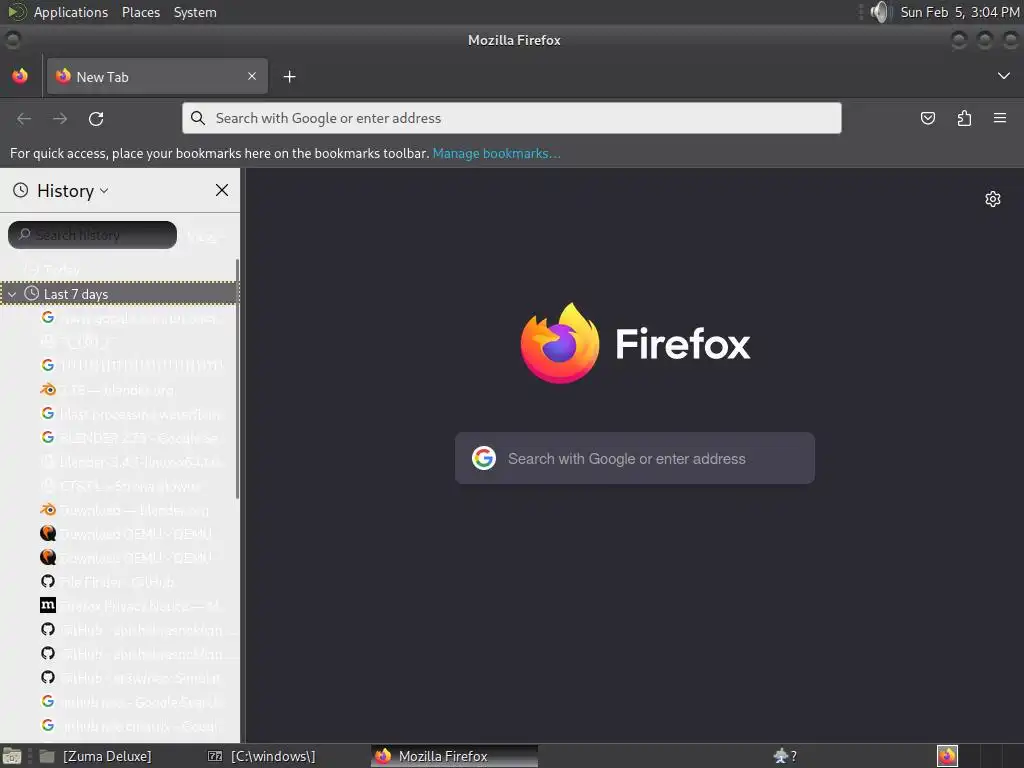The height and width of the screenshot is (768, 1024).
Task: Click Mozilla Firefox taskbar button
Action: (455, 756)
